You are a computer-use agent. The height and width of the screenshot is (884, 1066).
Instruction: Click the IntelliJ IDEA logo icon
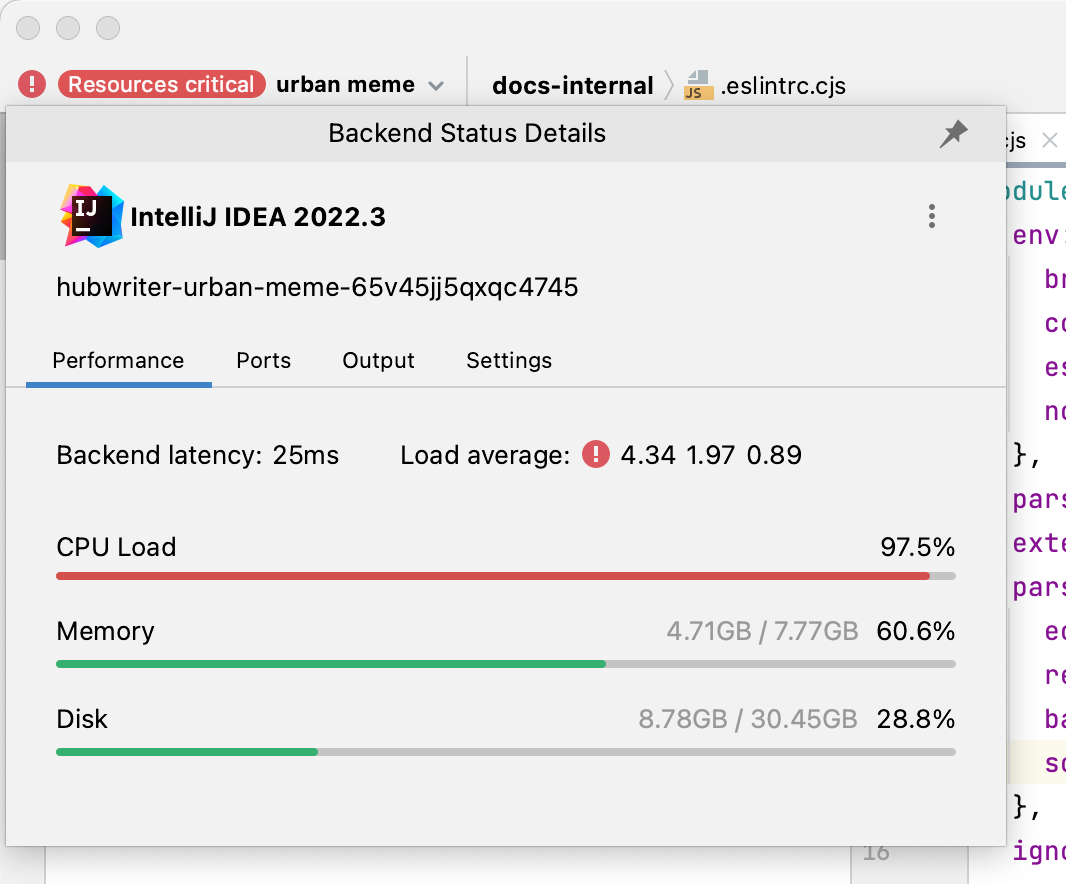click(x=91, y=215)
